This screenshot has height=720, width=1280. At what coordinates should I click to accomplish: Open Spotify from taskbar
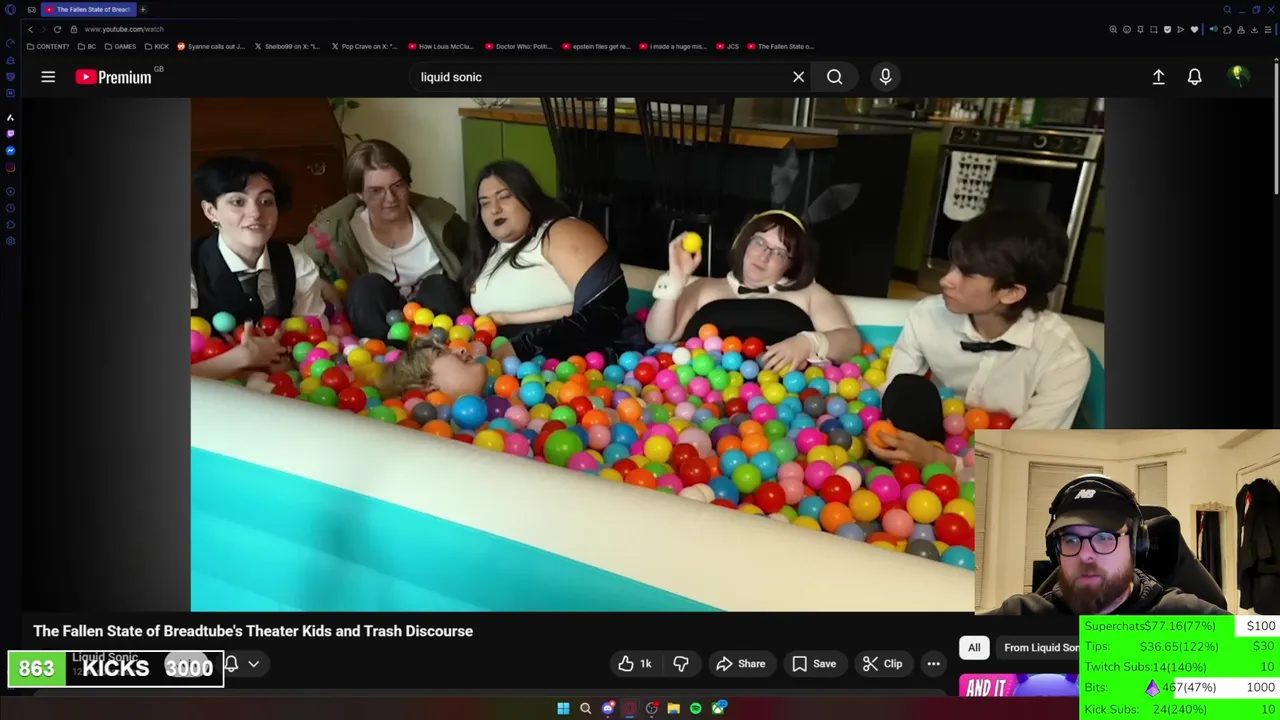(696, 709)
